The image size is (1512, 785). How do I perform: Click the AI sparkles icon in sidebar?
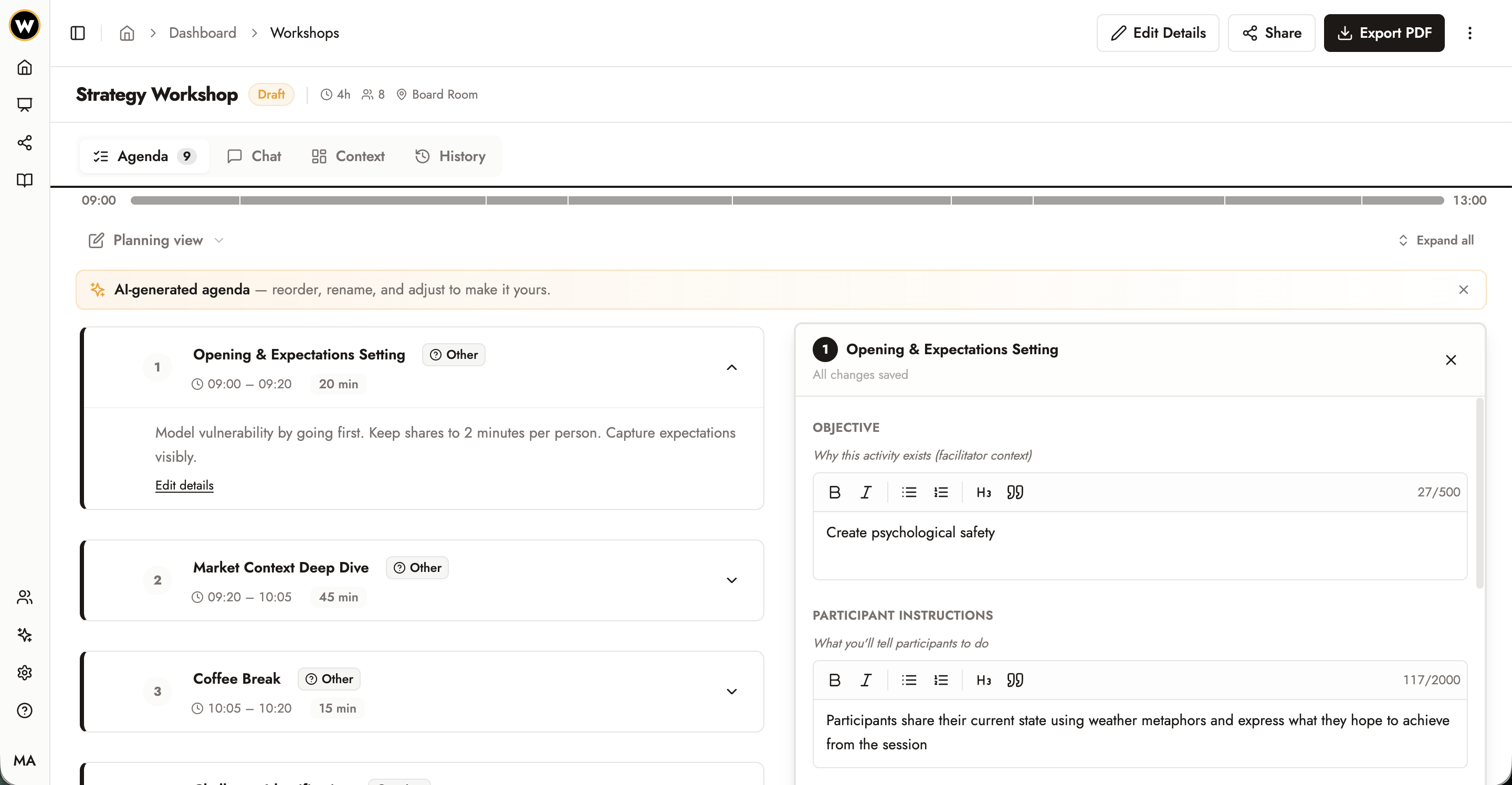point(25,635)
